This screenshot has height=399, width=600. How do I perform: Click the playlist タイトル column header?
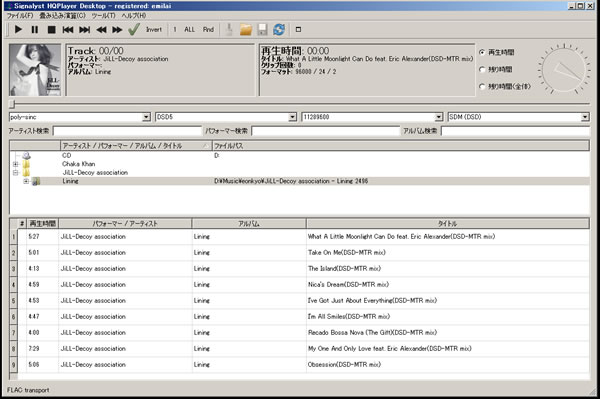tap(448, 223)
